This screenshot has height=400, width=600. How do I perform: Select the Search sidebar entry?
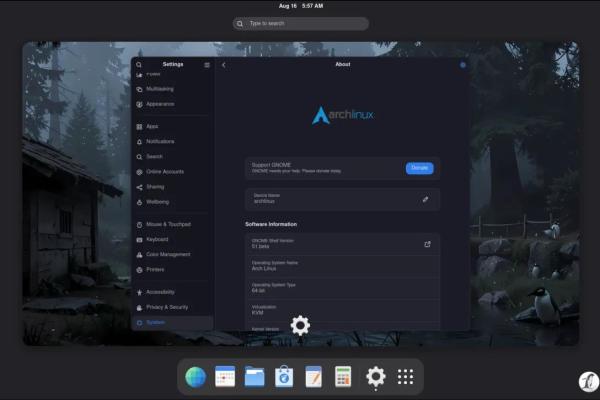click(x=172, y=157)
